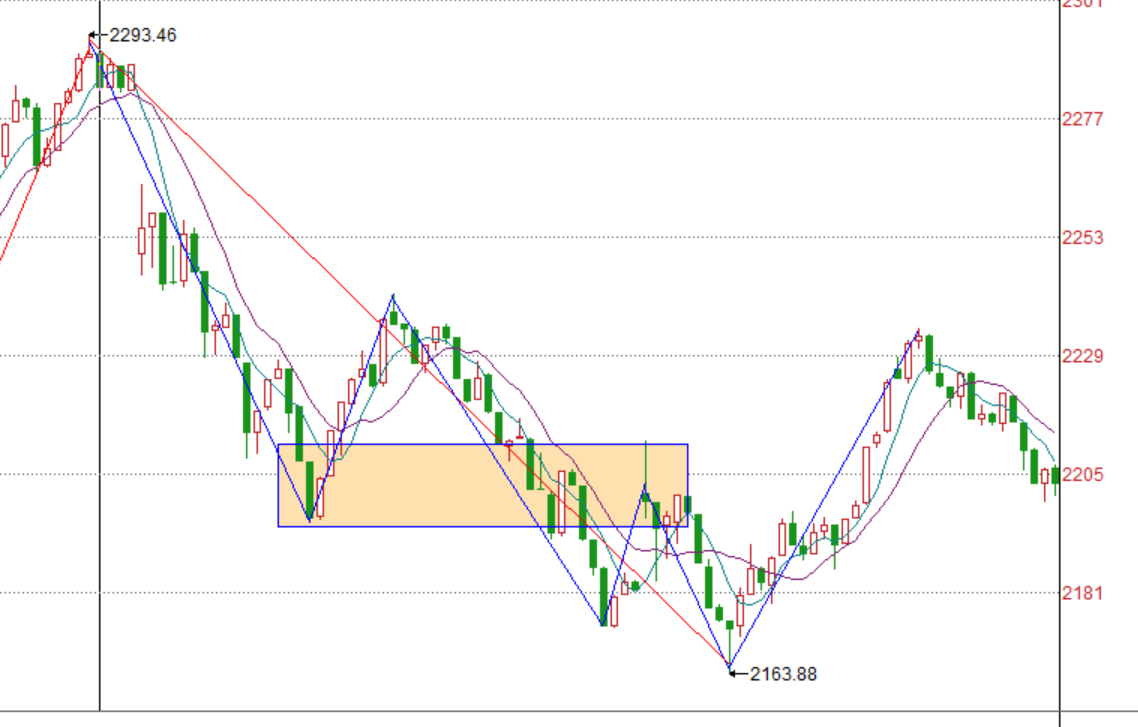Click the top-right corner of the orange rectangle
Viewport: 1138px width, 727px height.
tap(688, 444)
